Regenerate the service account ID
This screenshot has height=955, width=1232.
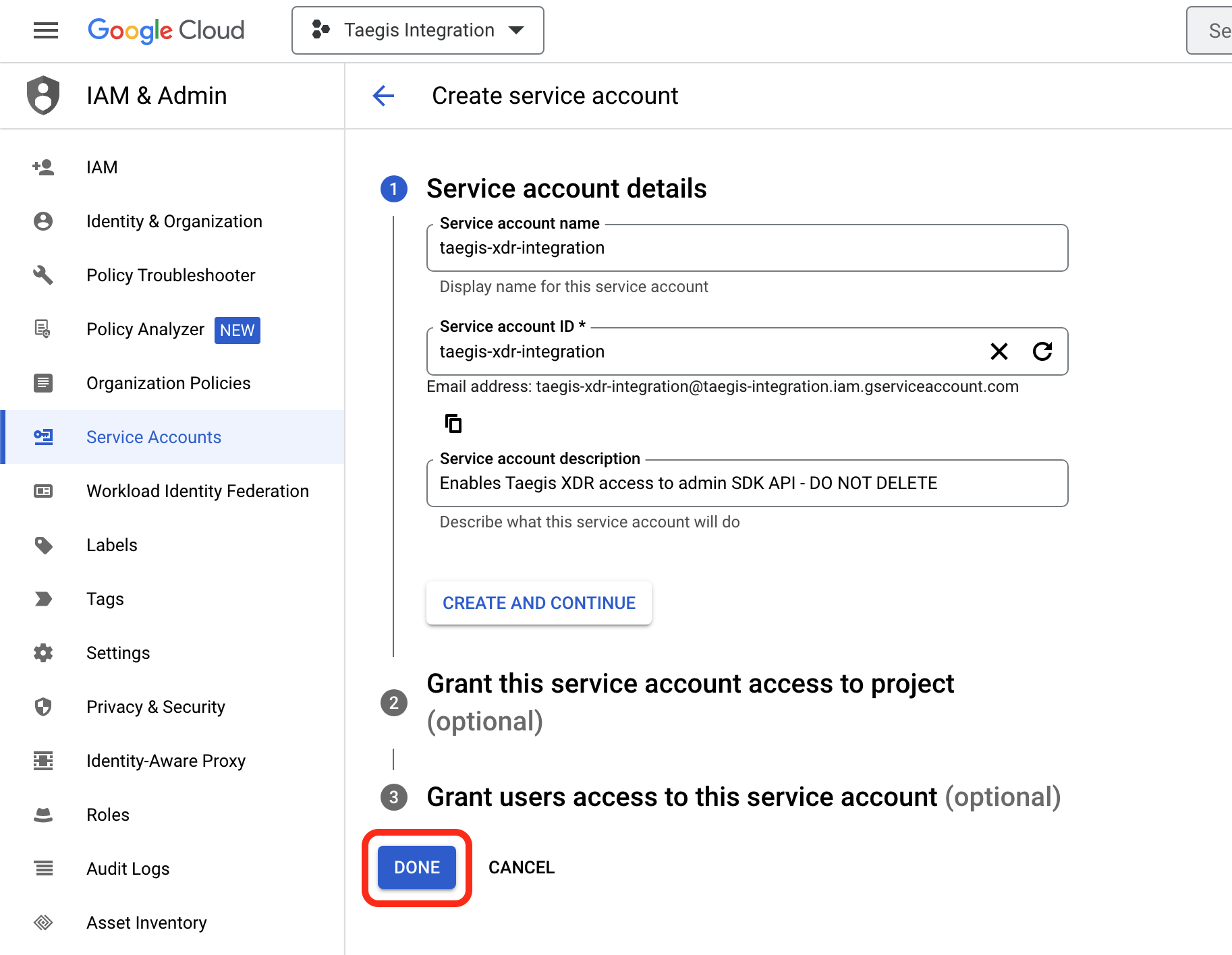[1042, 351]
